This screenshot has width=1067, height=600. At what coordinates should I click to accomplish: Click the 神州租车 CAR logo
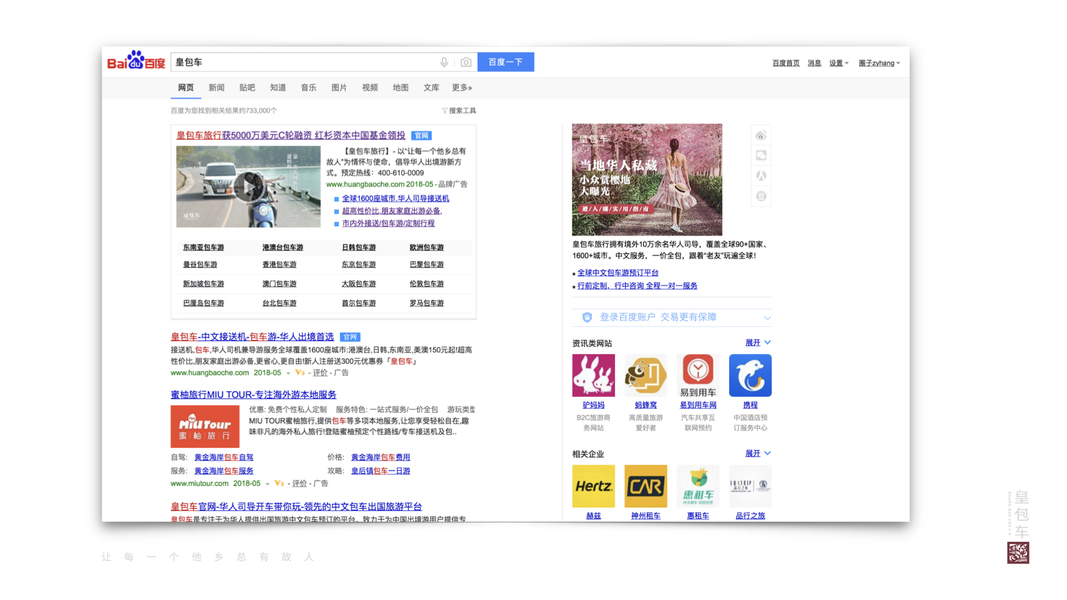pyautogui.click(x=646, y=486)
